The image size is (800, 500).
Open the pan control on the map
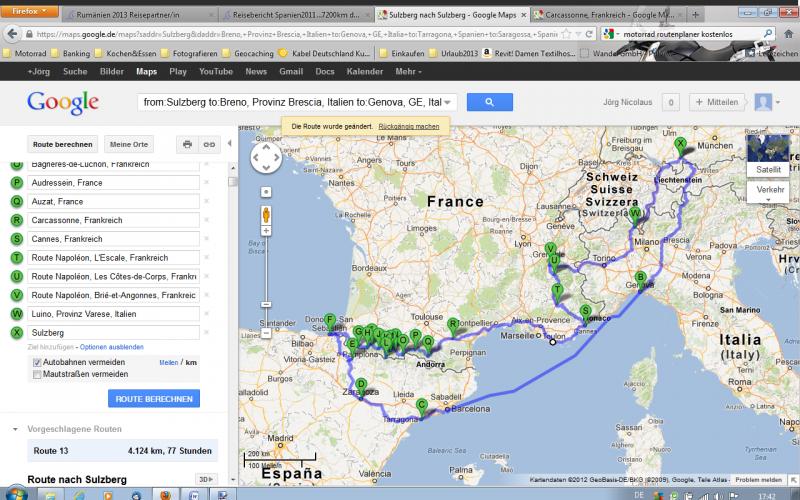pos(266,158)
